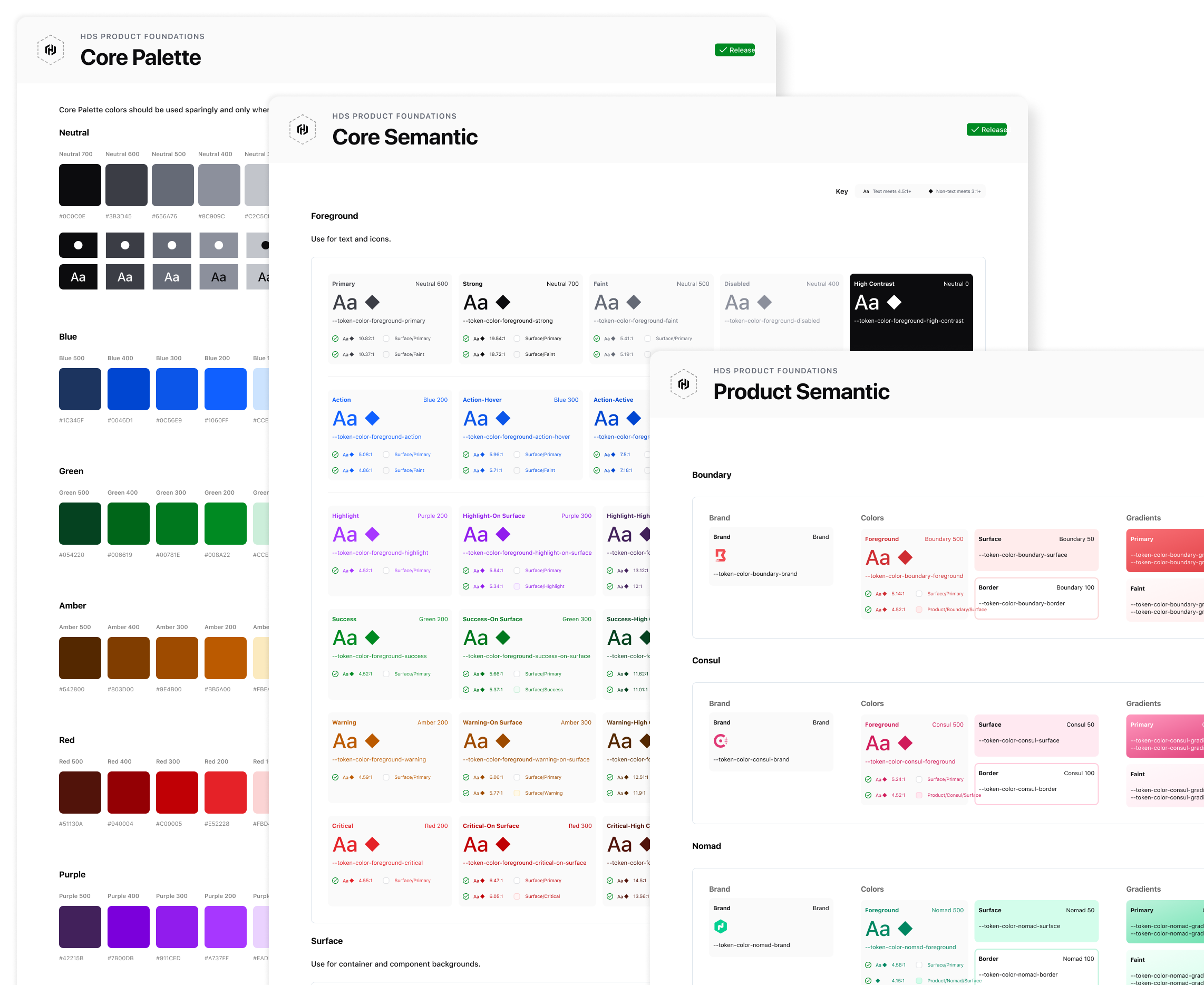Click the check circle beside 19.54:1 ratio
This screenshot has height=985, width=1204.
pyautogui.click(x=465, y=339)
